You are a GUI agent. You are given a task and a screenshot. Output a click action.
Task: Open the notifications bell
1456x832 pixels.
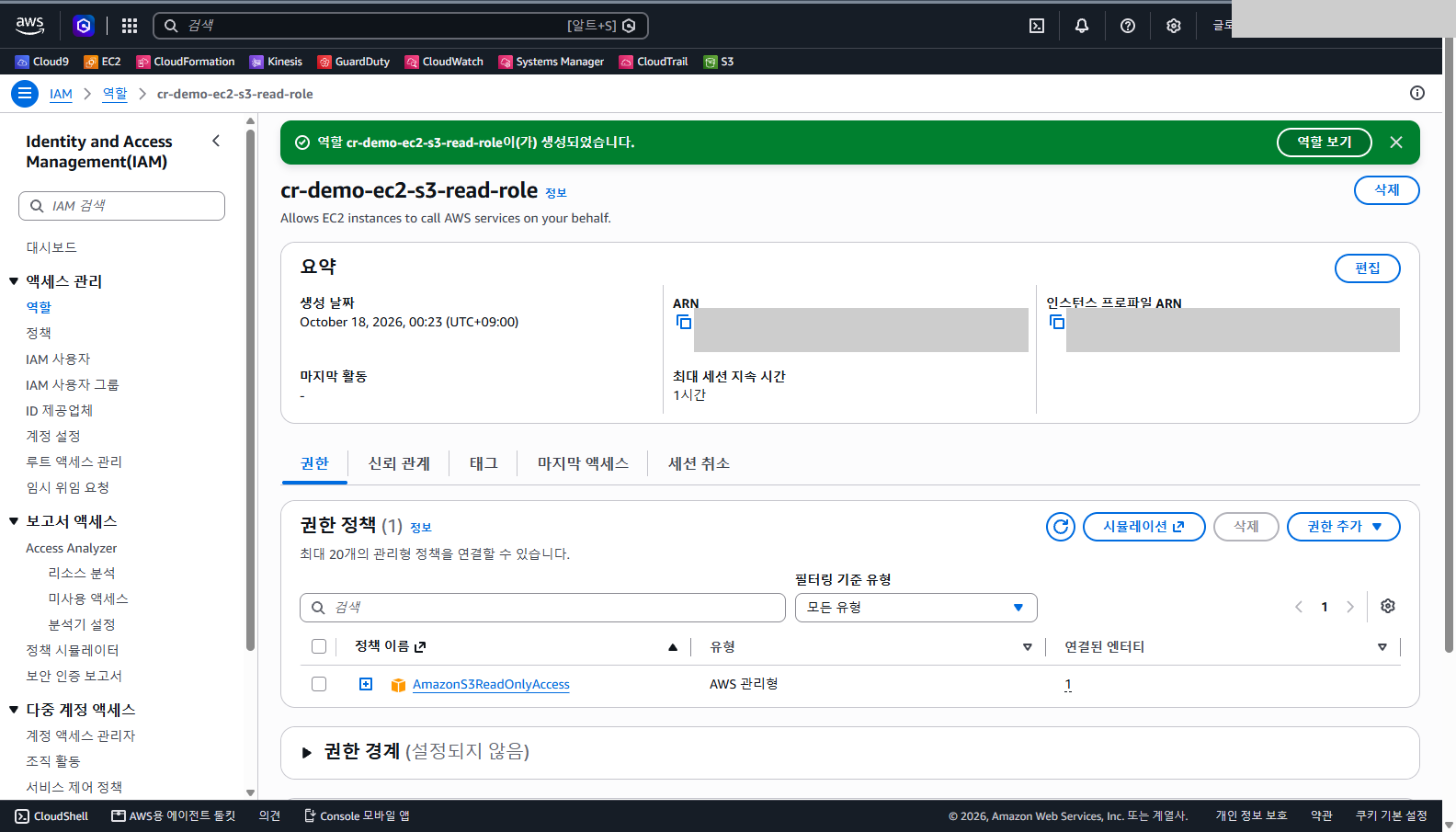coord(1082,26)
